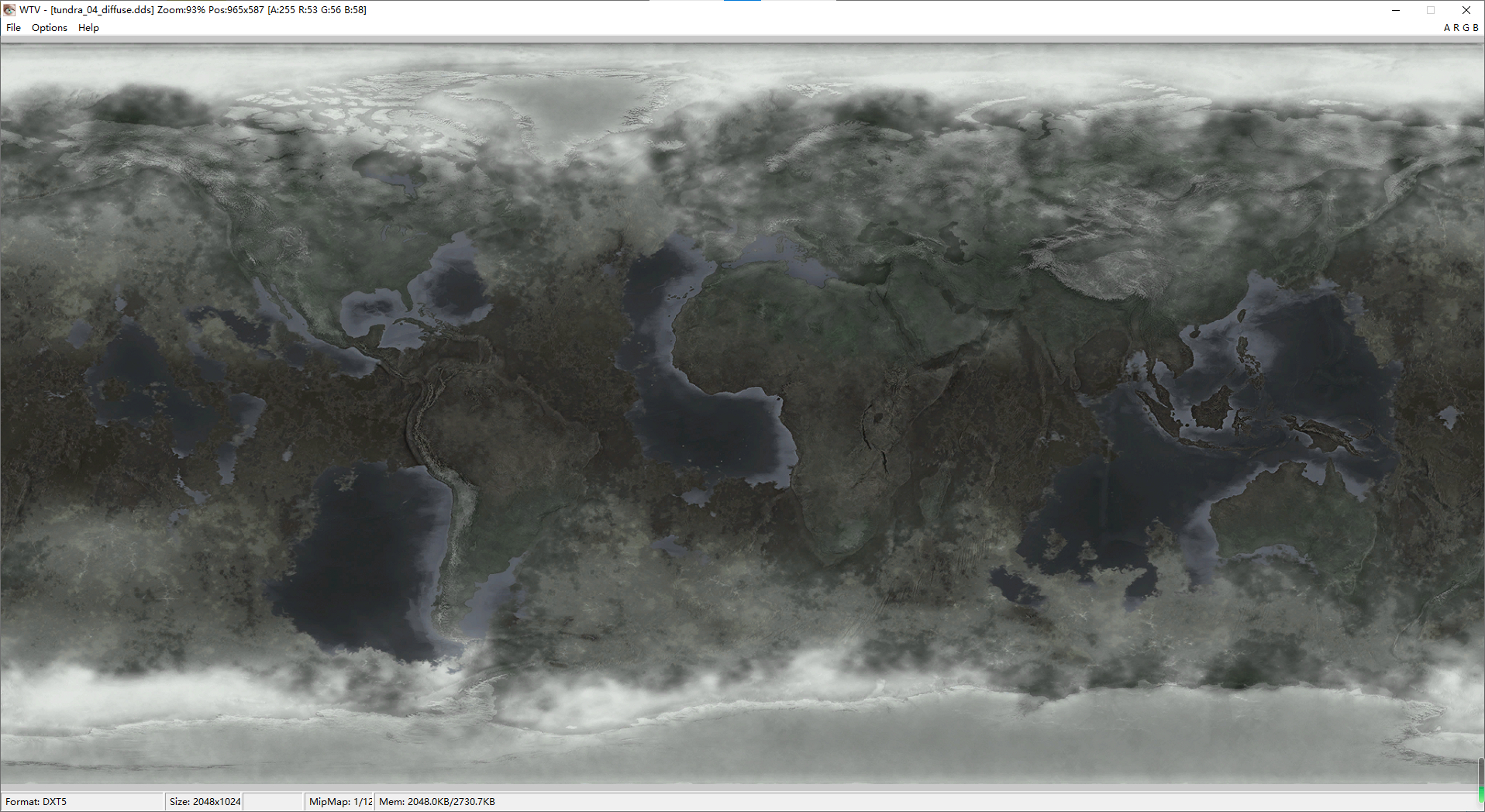Toggle the R red channel
Image resolution: width=1485 pixels, height=812 pixels.
[x=1456, y=27]
